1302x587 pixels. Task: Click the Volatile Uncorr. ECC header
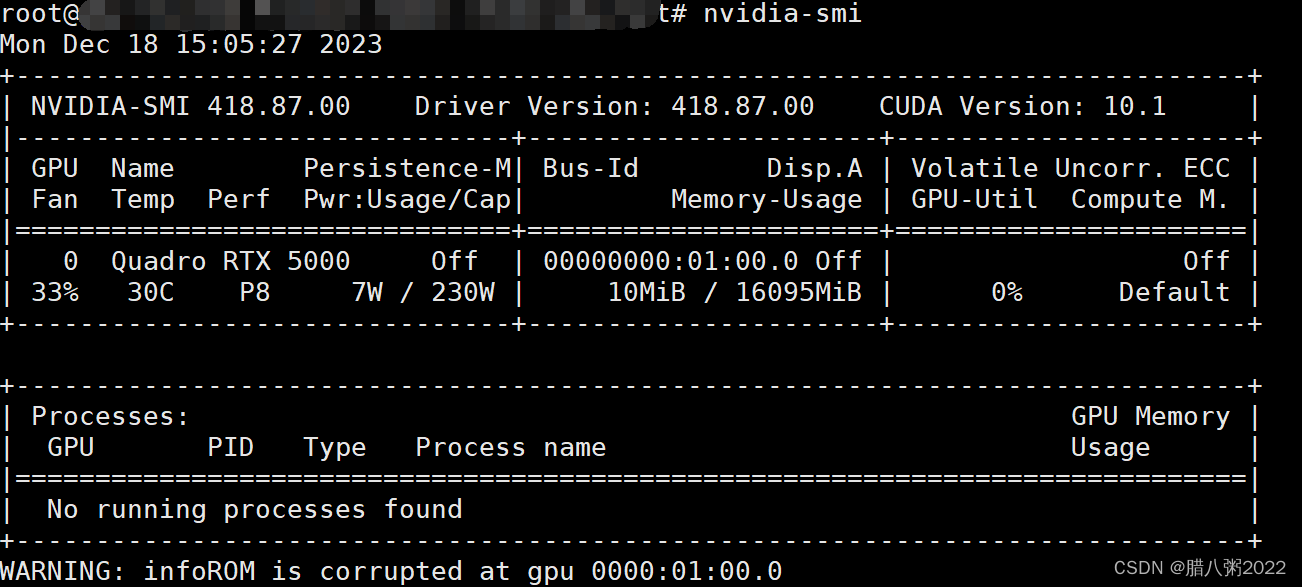(x=1071, y=168)
